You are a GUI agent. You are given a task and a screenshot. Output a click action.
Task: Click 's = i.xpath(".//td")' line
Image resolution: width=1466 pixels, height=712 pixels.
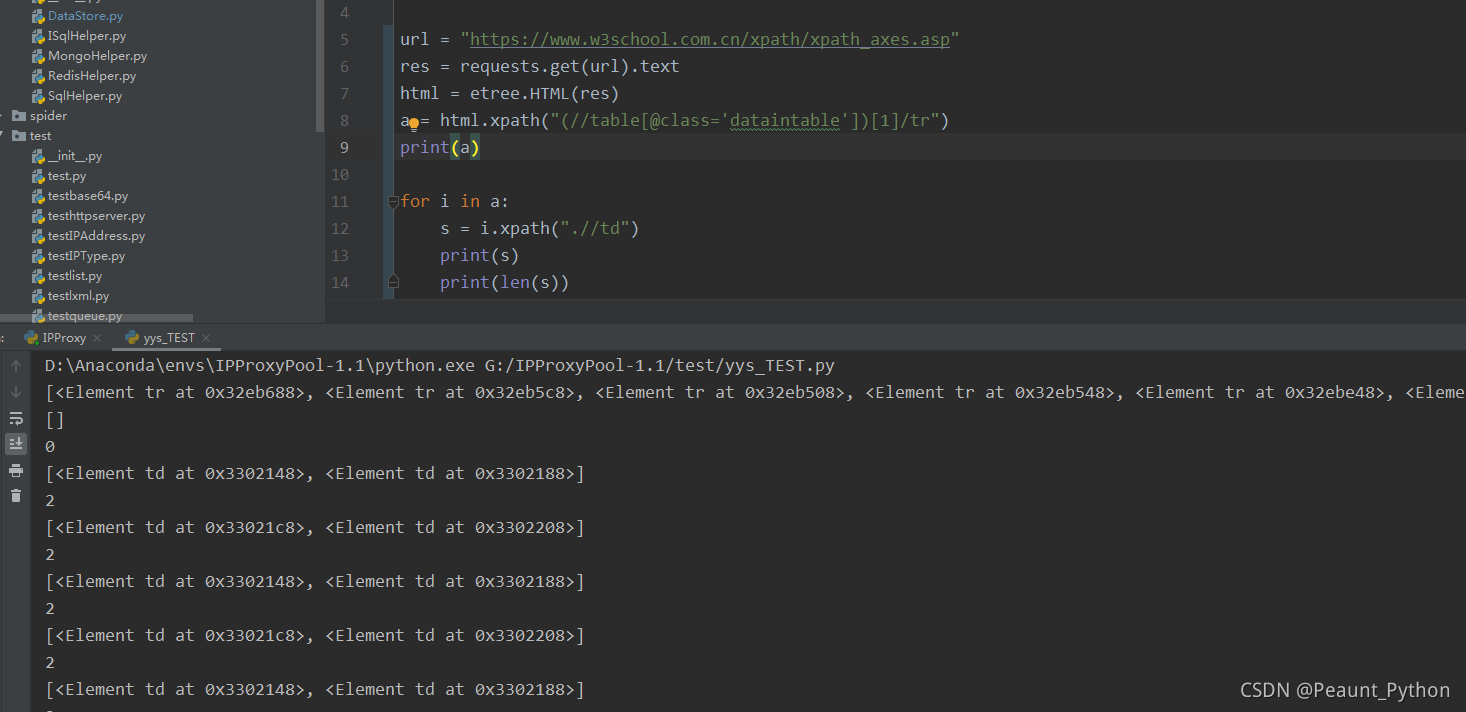click(x=539, y=228)
